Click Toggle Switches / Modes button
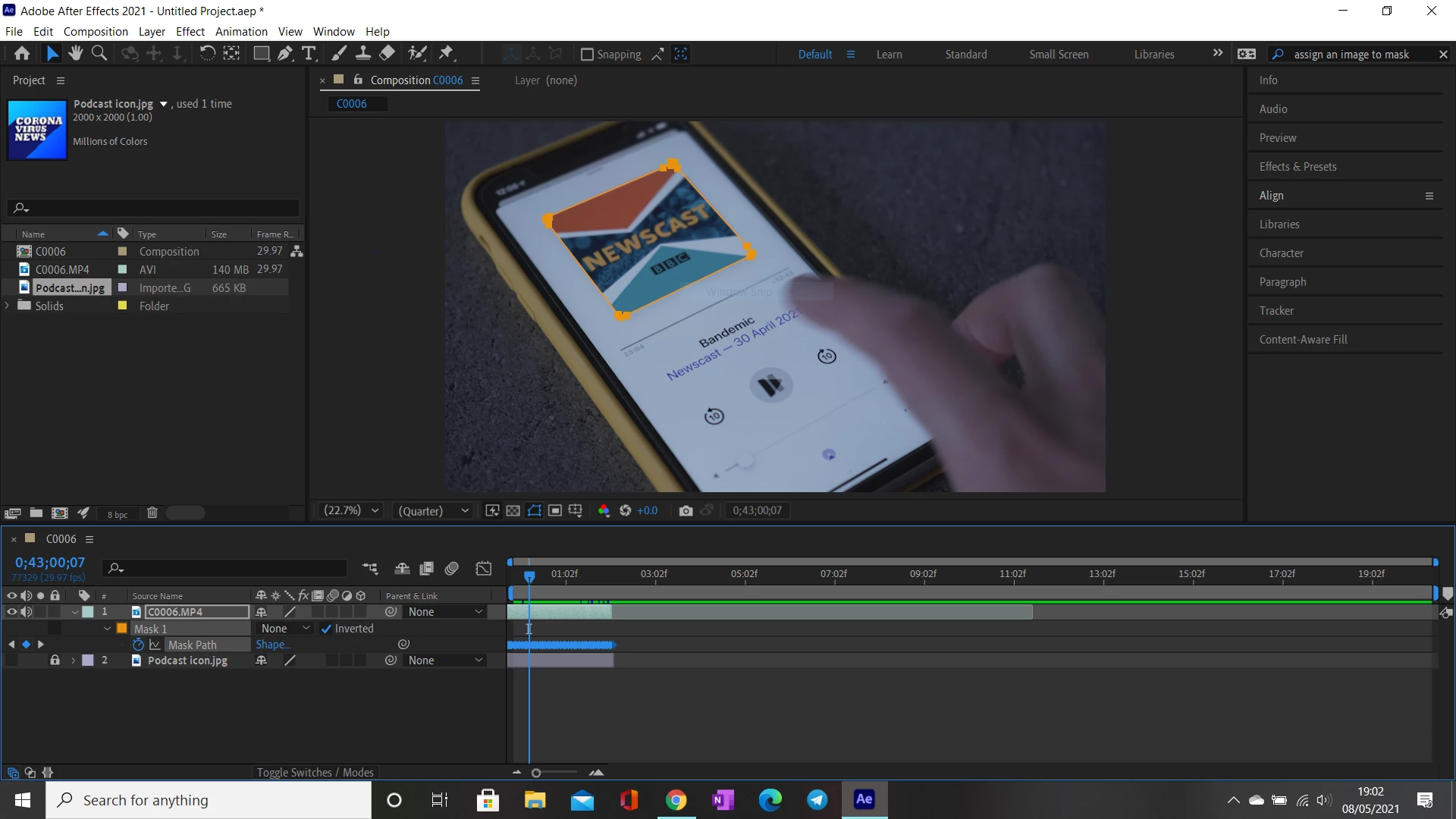This screenshot has height=819, width=1456. 315,773
